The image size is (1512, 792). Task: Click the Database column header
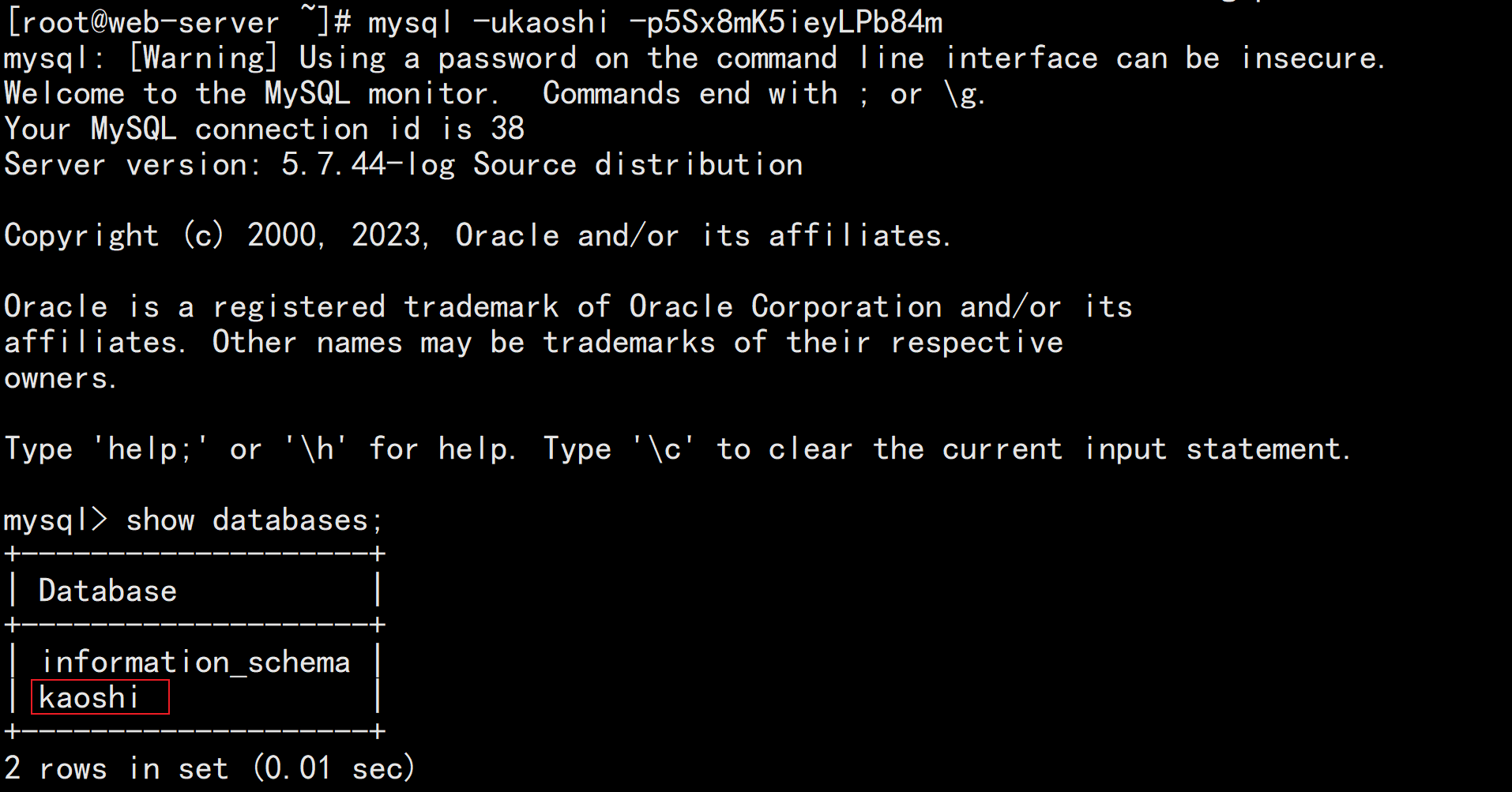point(107,591)
